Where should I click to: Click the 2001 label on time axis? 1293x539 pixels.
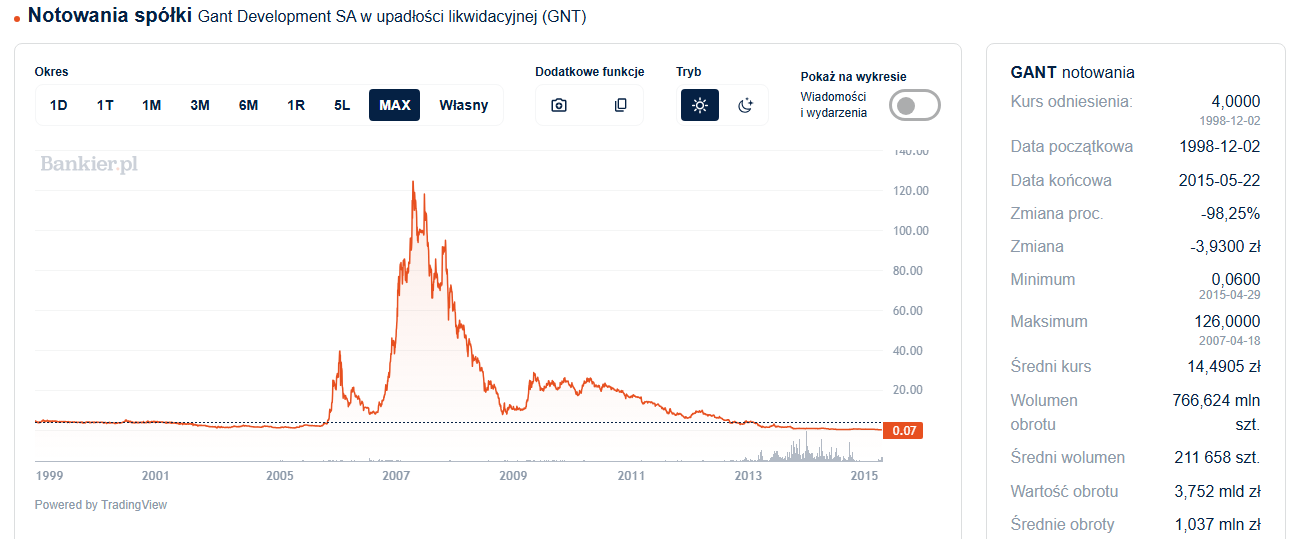(155, 475)
